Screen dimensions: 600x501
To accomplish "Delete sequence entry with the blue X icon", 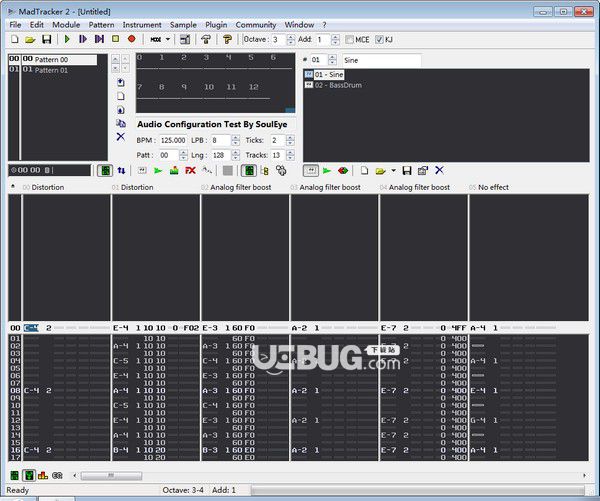I will pyautogui.click(x=121, y=137).
